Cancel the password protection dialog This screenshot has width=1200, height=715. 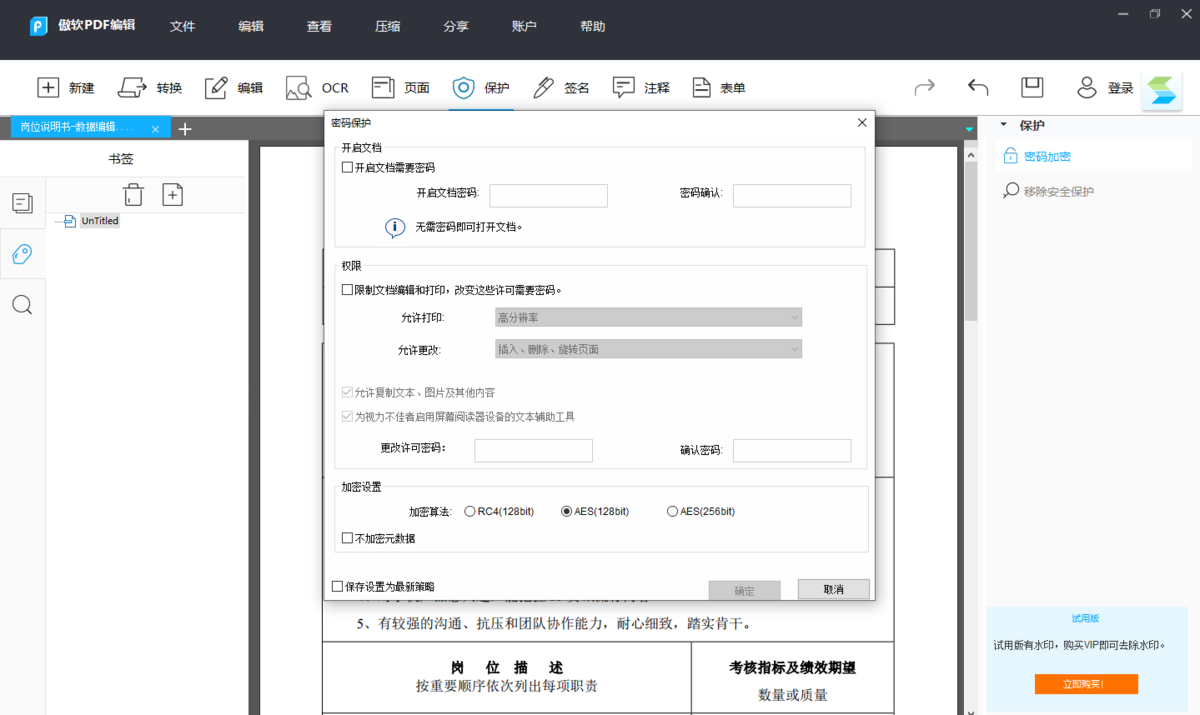tap(833, 589)
